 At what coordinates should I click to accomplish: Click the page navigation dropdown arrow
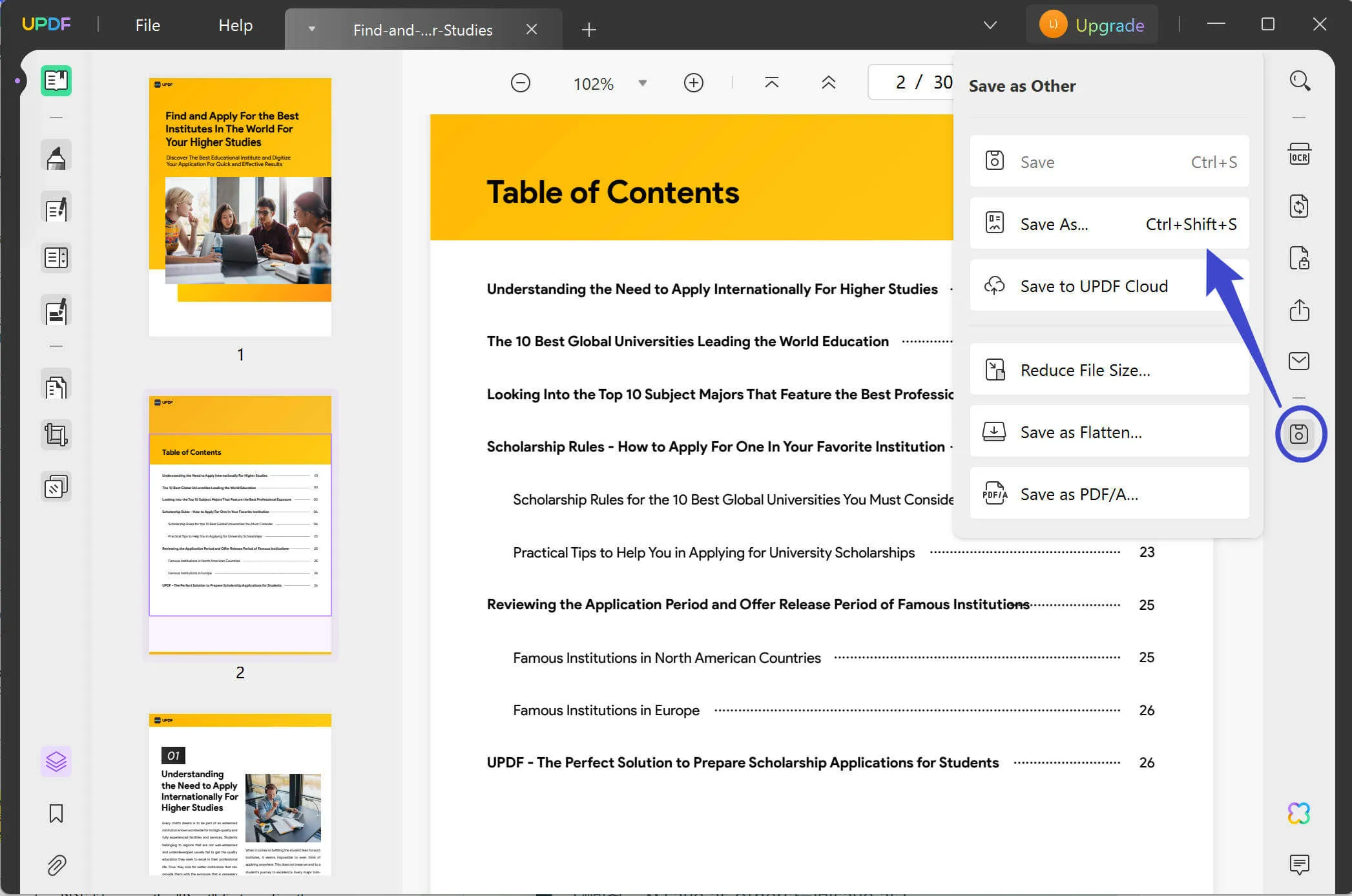989,24
